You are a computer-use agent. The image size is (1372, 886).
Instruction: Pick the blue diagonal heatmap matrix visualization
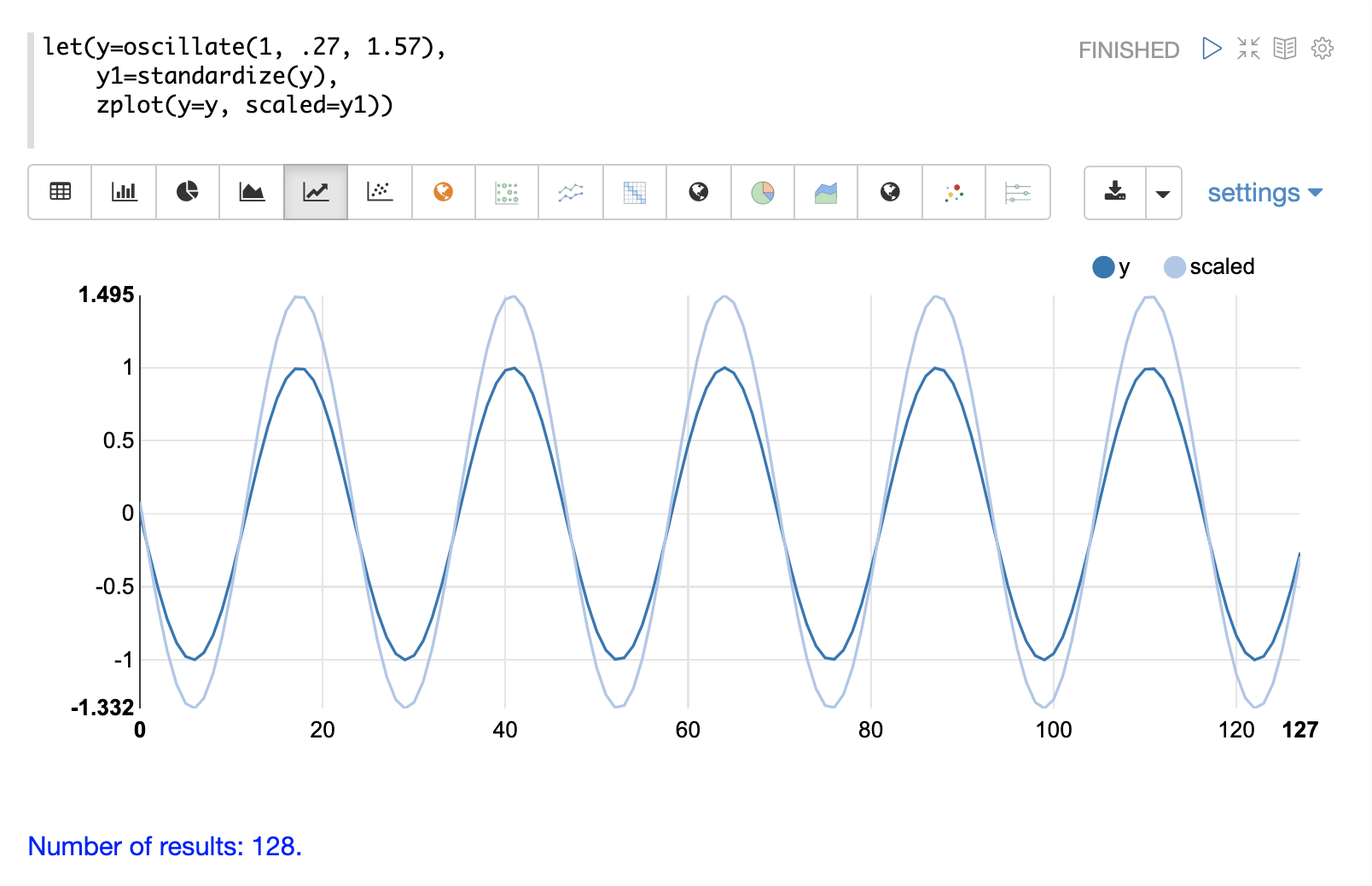point(634,192)
